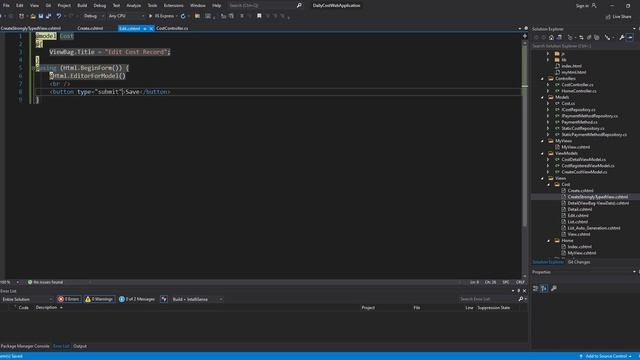This screenshot has height=360, width=640.
Task: Open the Debug configuration dropdown
Action: pos(93,16)
